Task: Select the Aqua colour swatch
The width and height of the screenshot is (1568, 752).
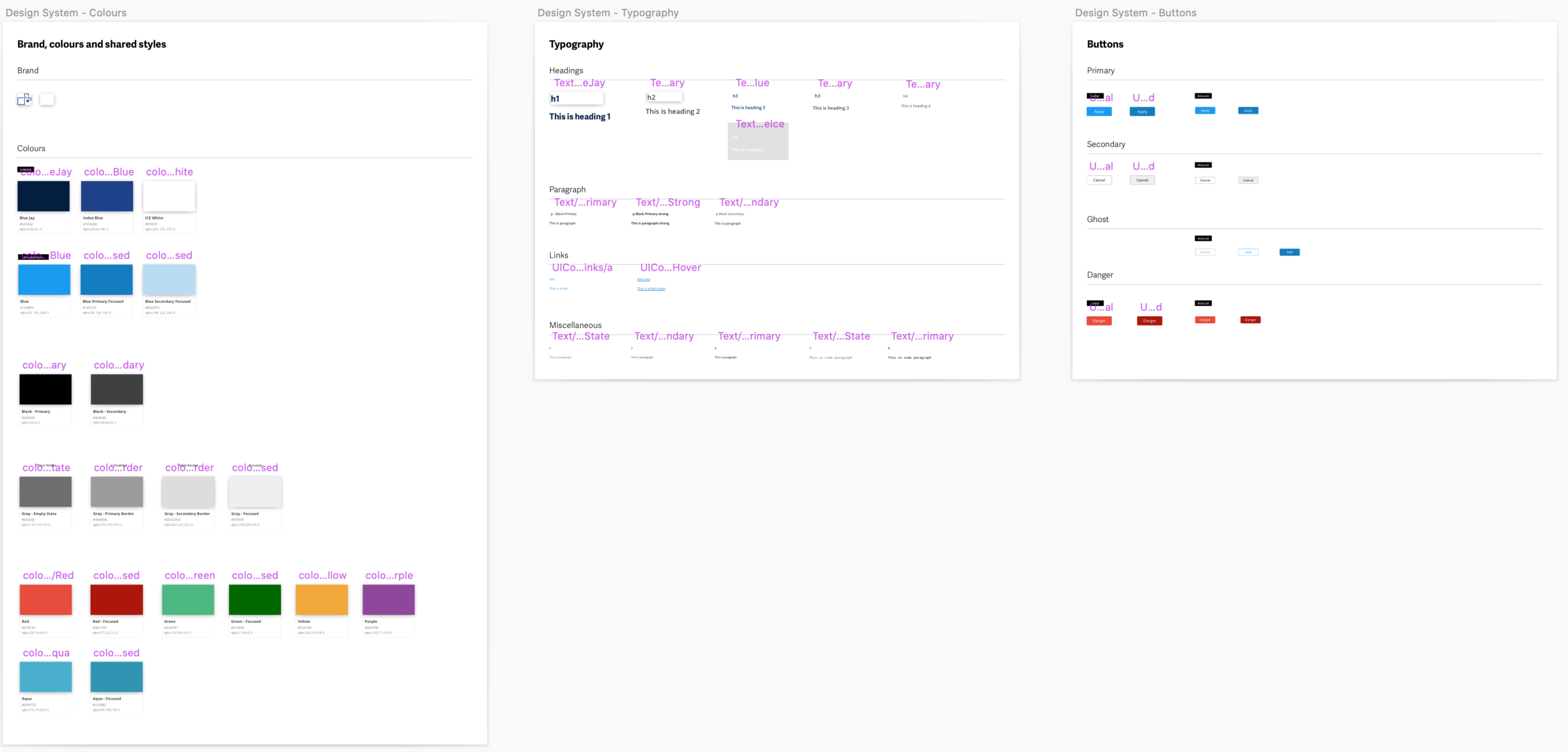Action: (x=46, y=677)
